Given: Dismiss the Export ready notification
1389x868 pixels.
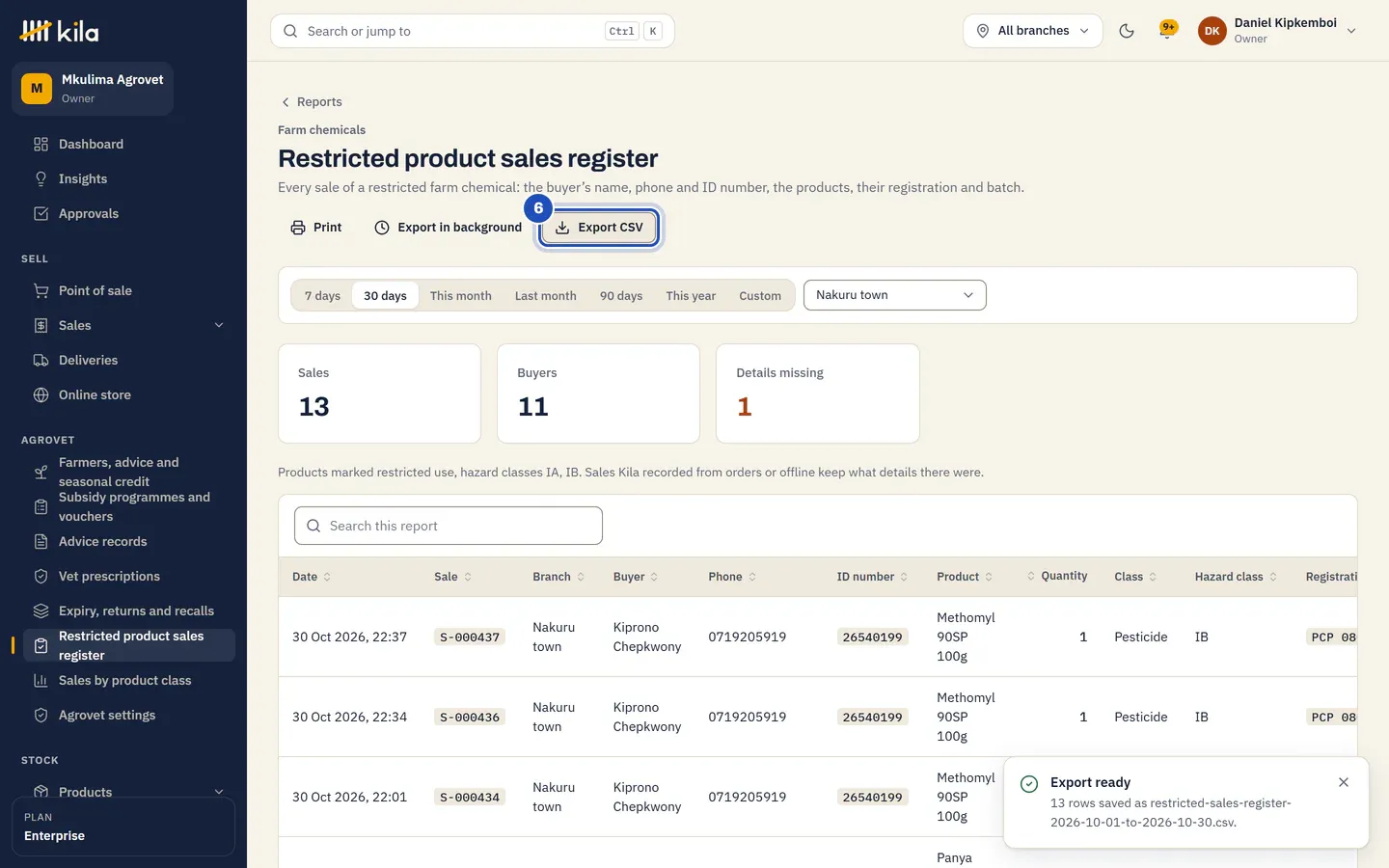Looking at the screenshot, I should tap(1344, 782).
